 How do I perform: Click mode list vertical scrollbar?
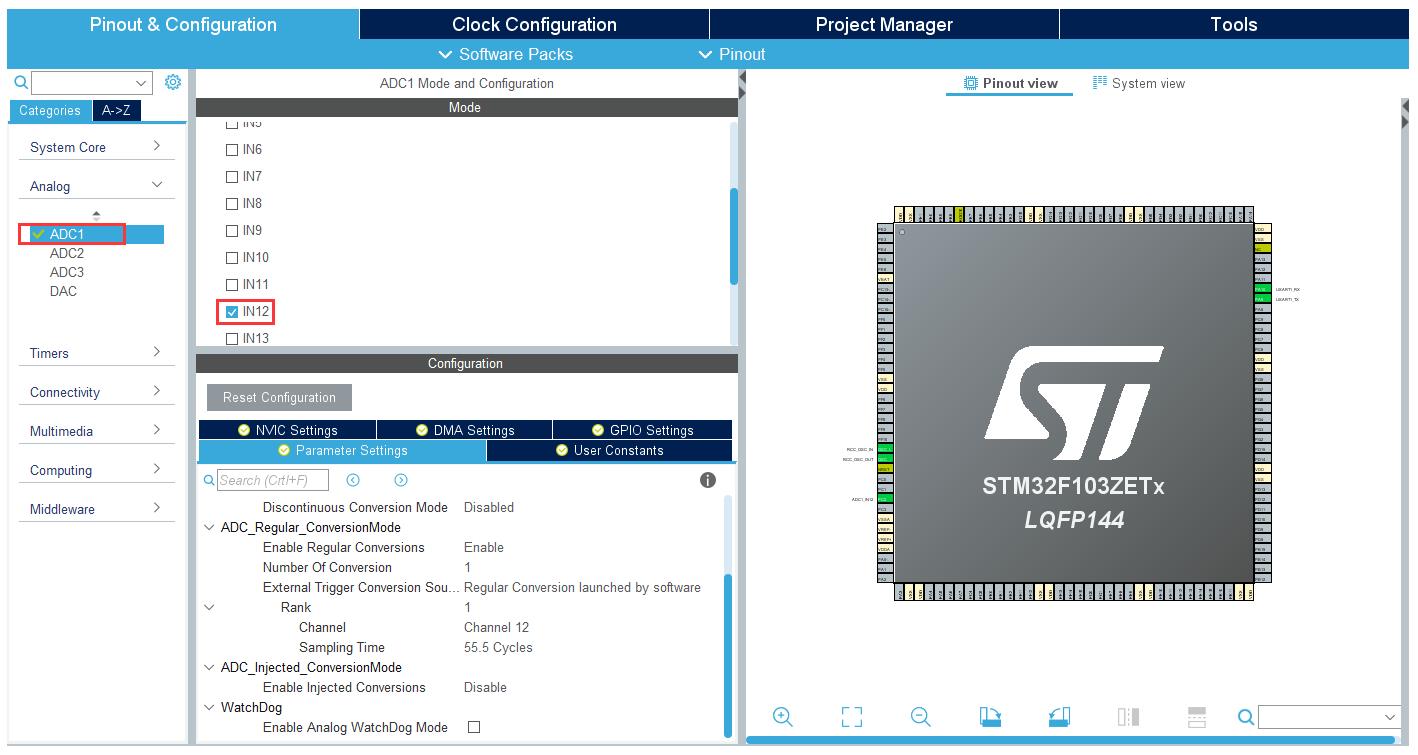tap(734, 236)
